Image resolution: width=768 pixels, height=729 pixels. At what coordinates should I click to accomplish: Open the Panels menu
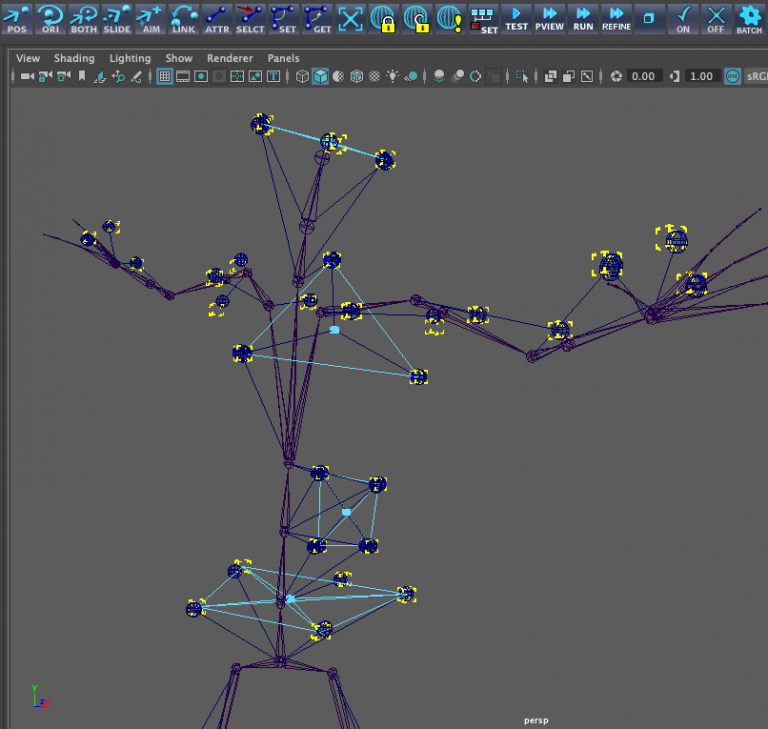coord(283,59)
